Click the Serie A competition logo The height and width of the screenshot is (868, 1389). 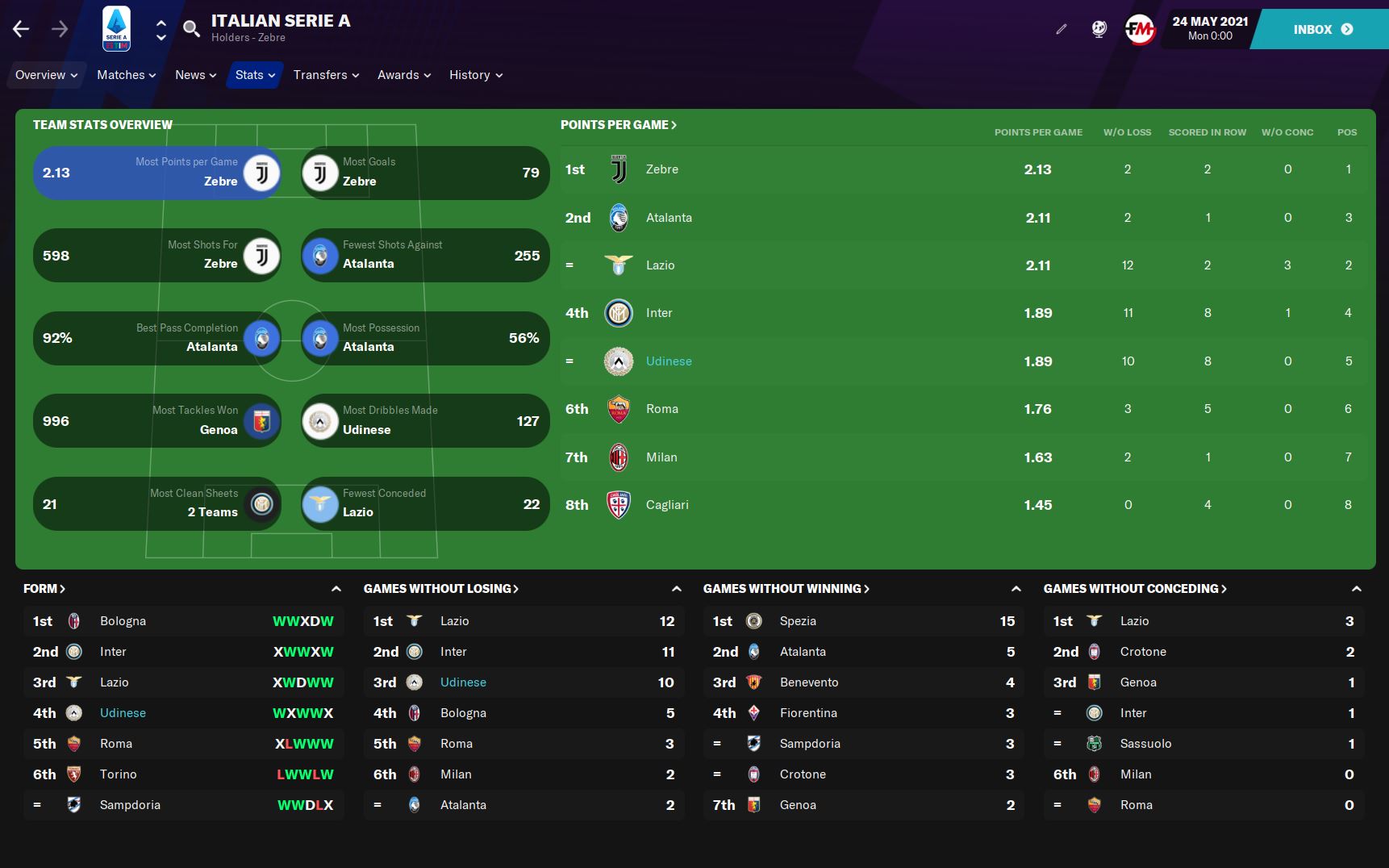[116, 29]
